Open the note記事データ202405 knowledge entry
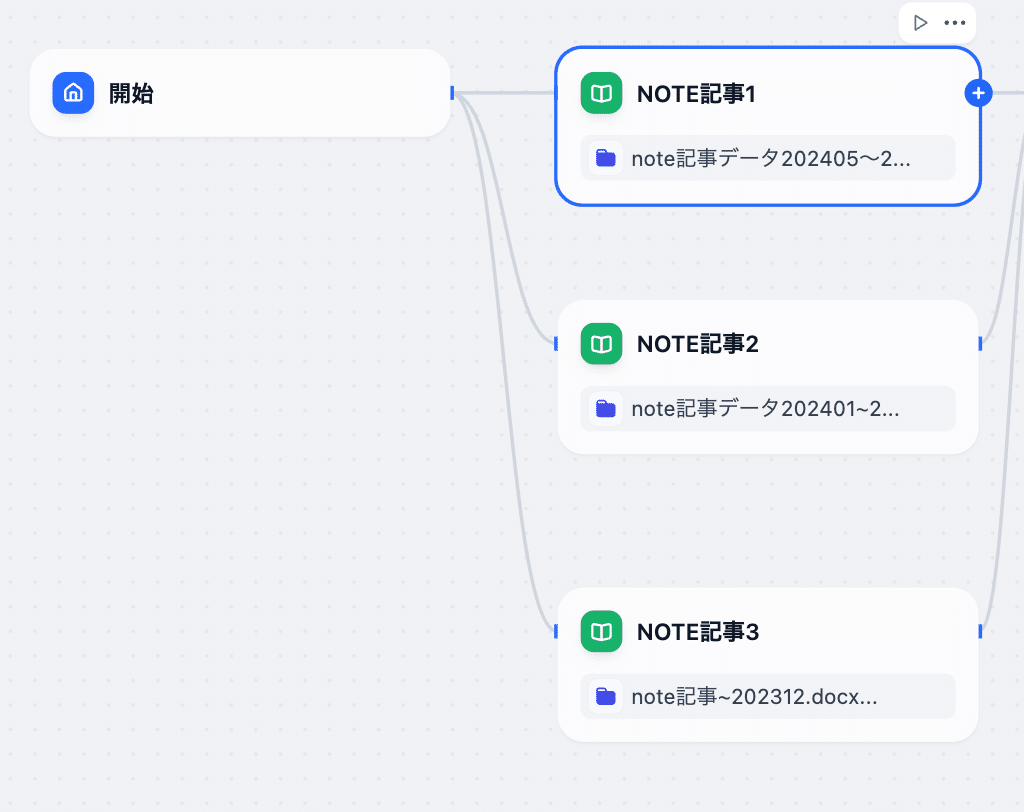 pyautogui.click(x=770, y=158)
